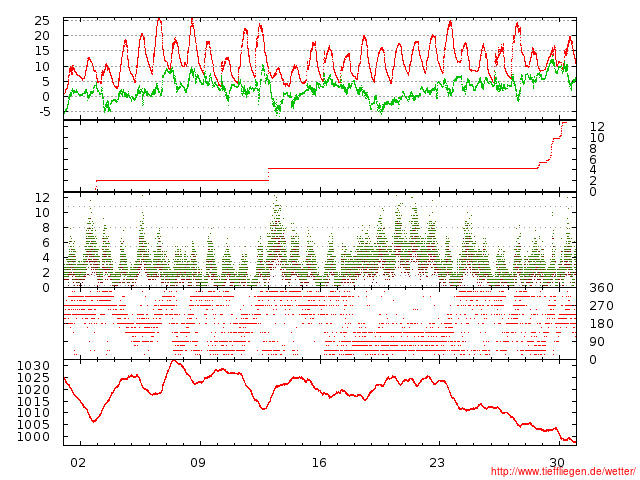This screenshot has height=480, width=640.
Task: Click the date label 30 on time axis
Action: tap(557, 463)
